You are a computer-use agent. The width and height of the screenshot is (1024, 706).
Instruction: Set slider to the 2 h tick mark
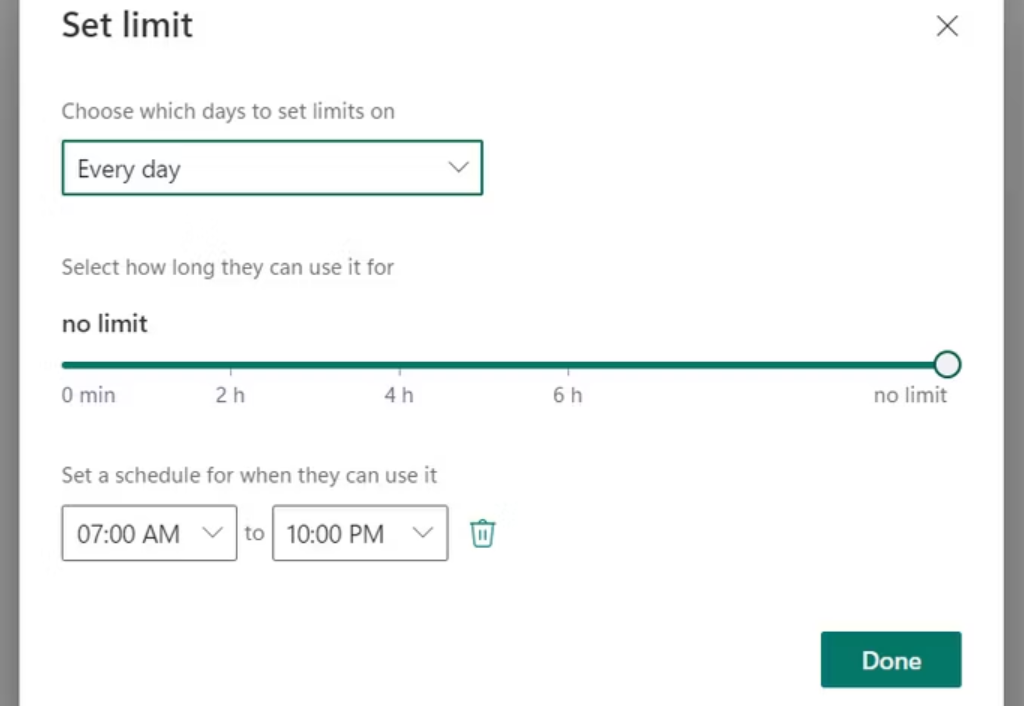[230, 365]
